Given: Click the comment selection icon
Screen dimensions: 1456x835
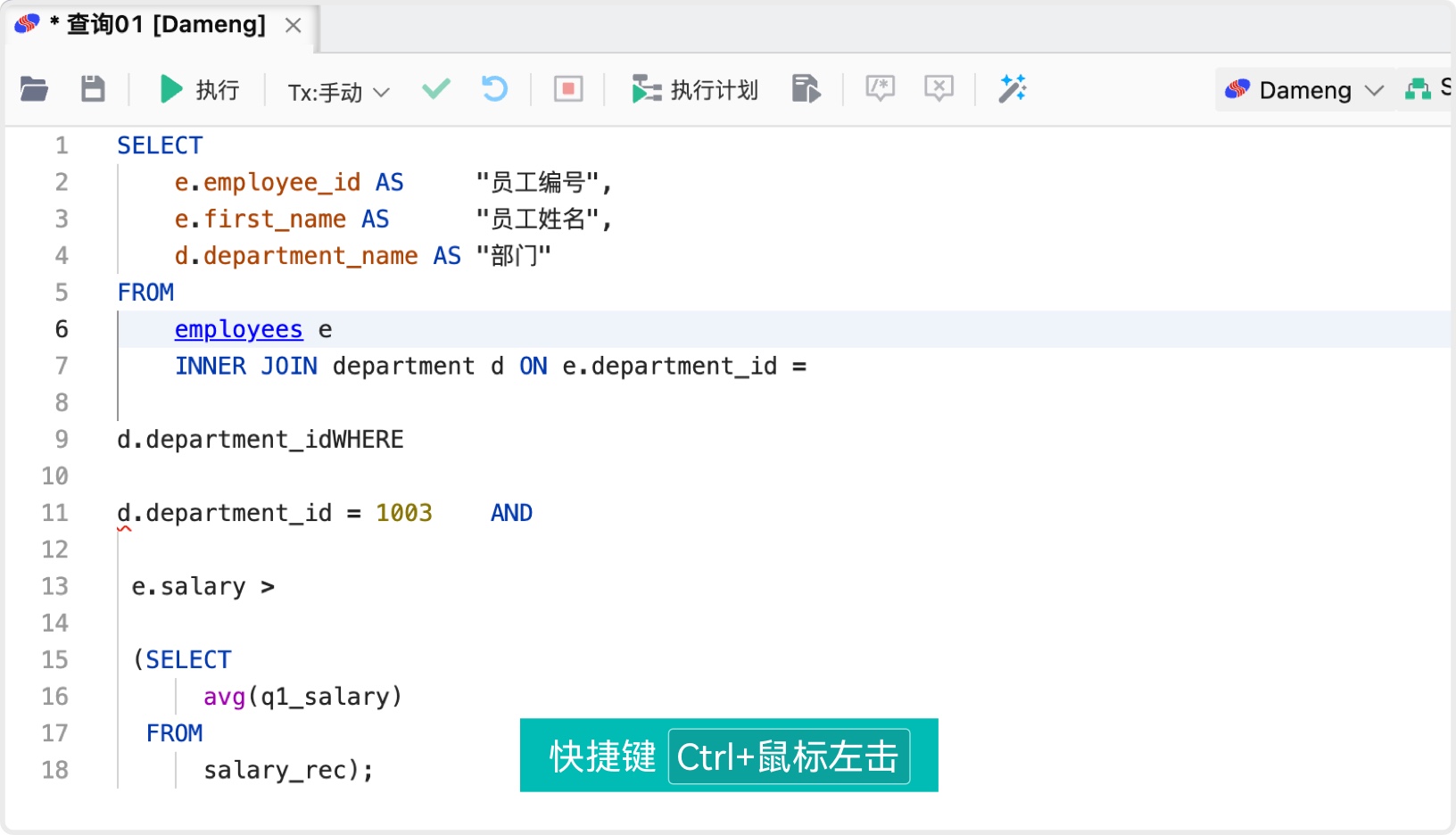Looking at the screenshot, I should click(881, 88).
